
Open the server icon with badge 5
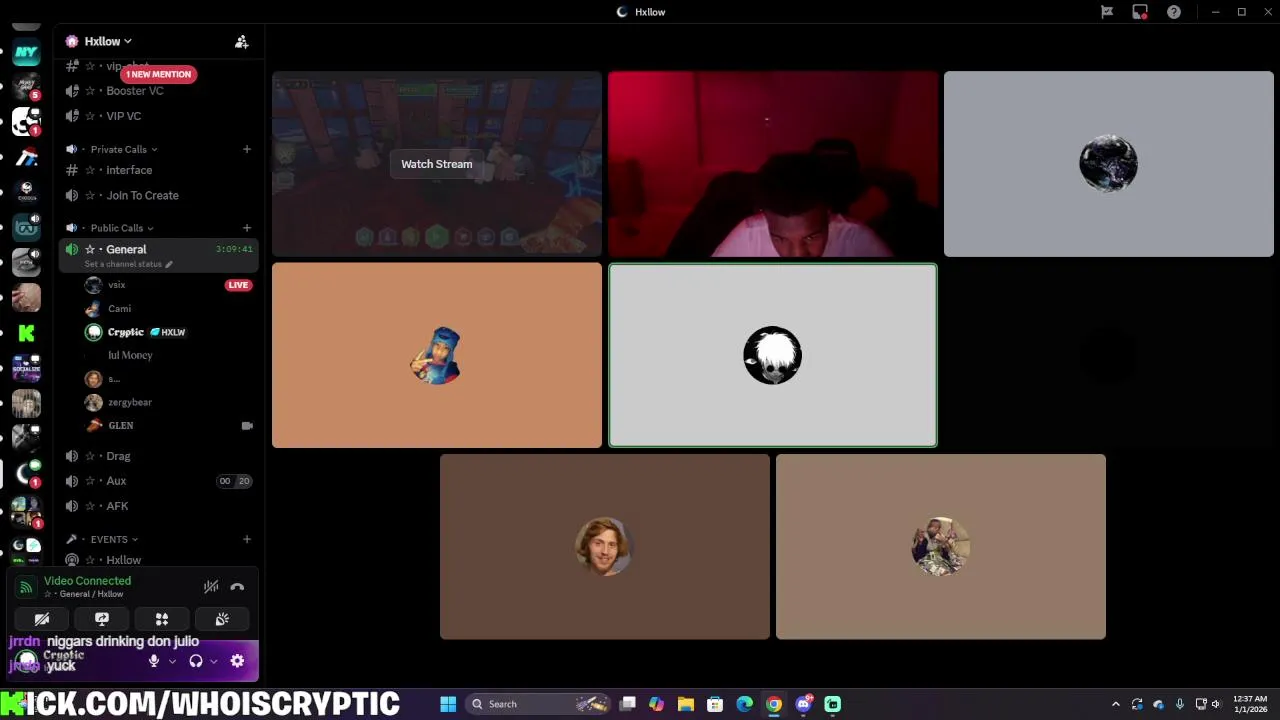(26, 87)
